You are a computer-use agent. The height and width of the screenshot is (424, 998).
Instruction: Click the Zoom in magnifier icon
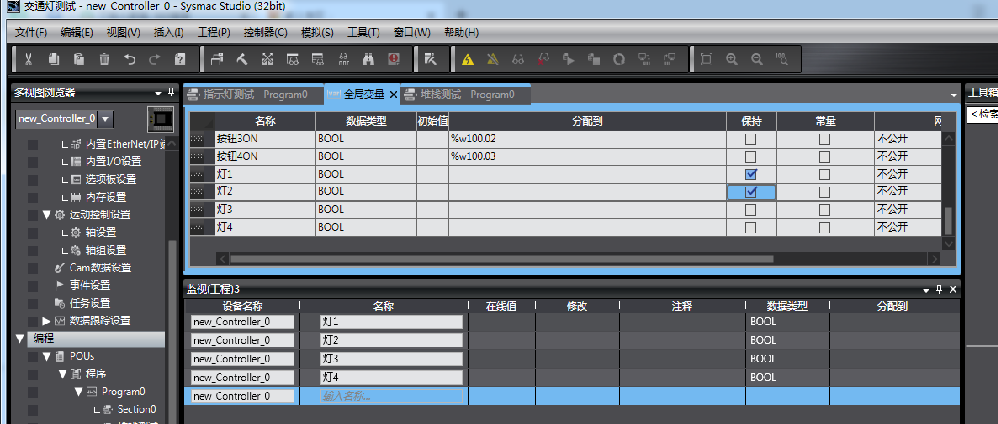pyautogui.click(x=732, y=59)
